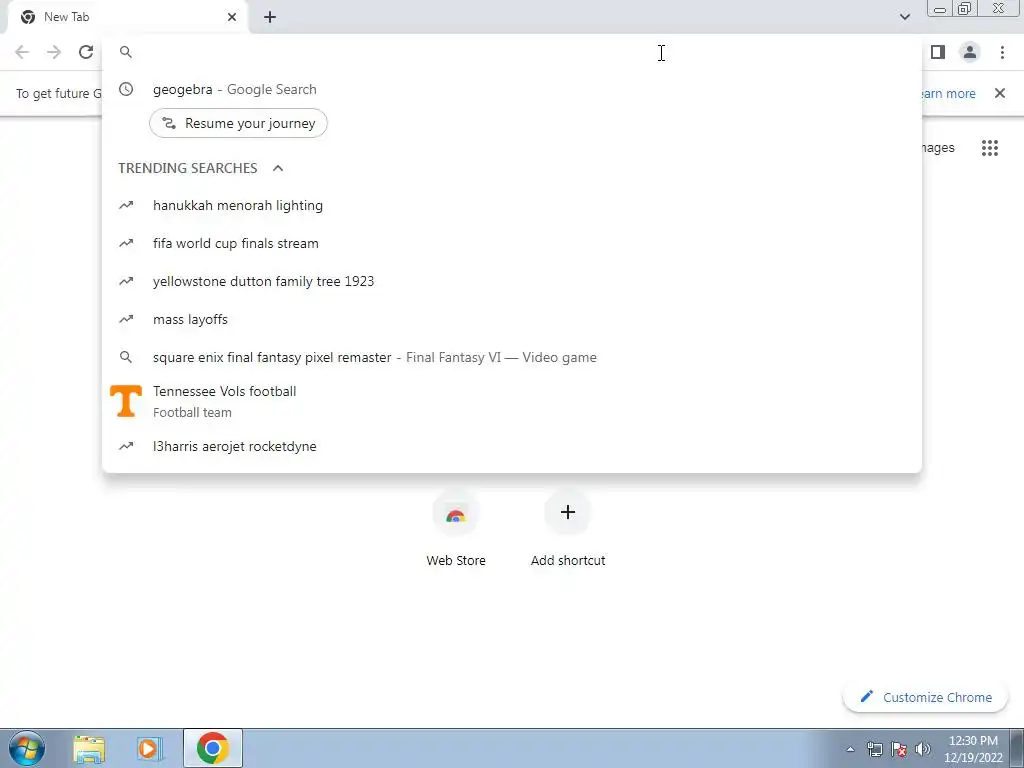Dismiss the info bar with its X
The width and height of the screenshot is (1024, 768).
point(999,93)
